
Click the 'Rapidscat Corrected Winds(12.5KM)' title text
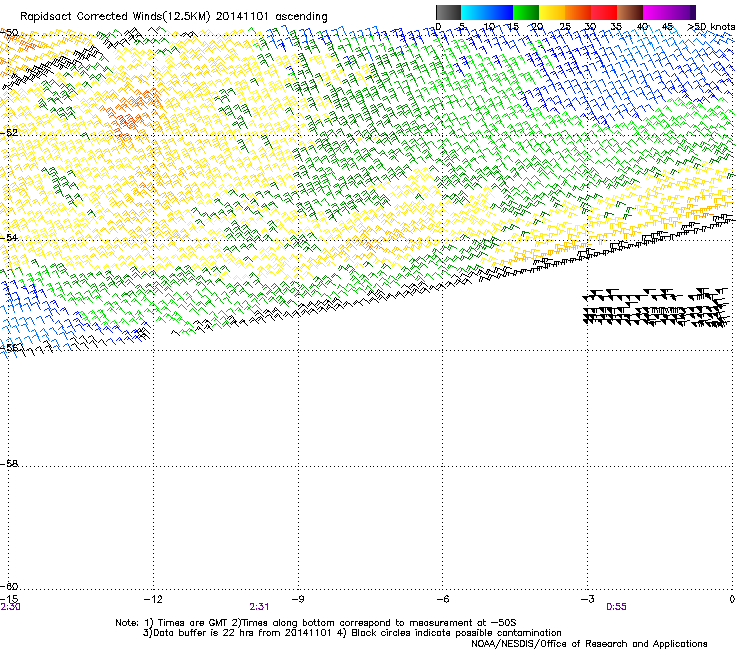115,17
